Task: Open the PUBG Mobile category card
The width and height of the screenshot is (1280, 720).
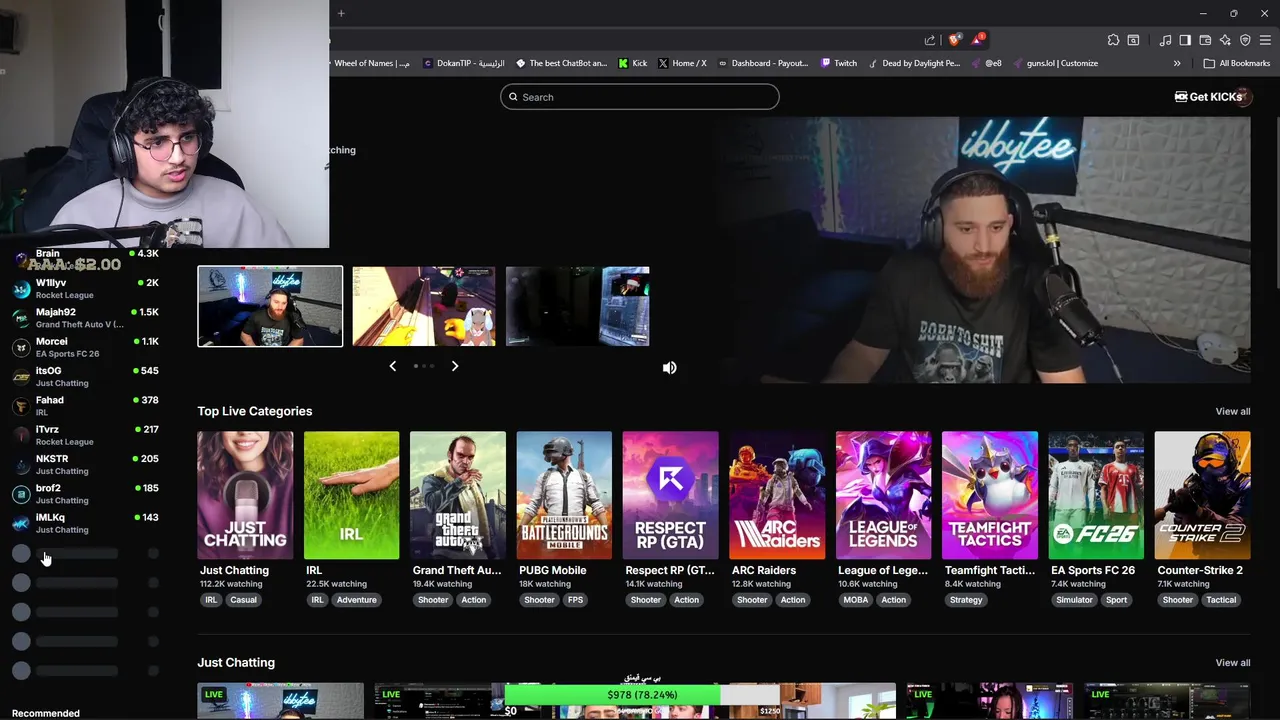Action: point(564,495)
